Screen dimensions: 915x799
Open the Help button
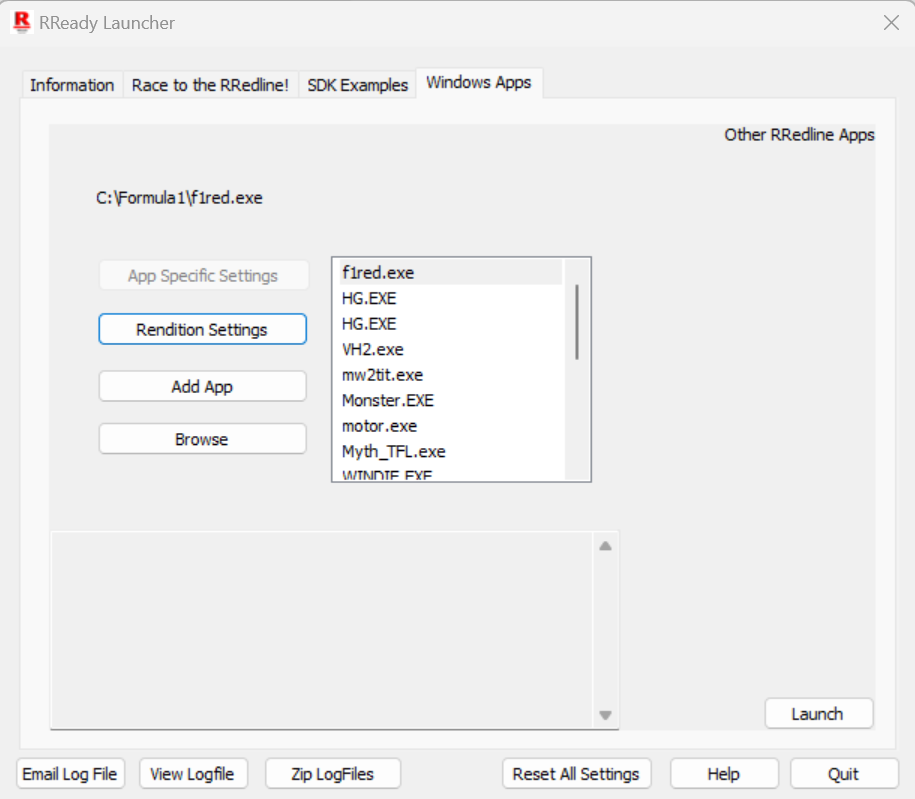(724, 774)
